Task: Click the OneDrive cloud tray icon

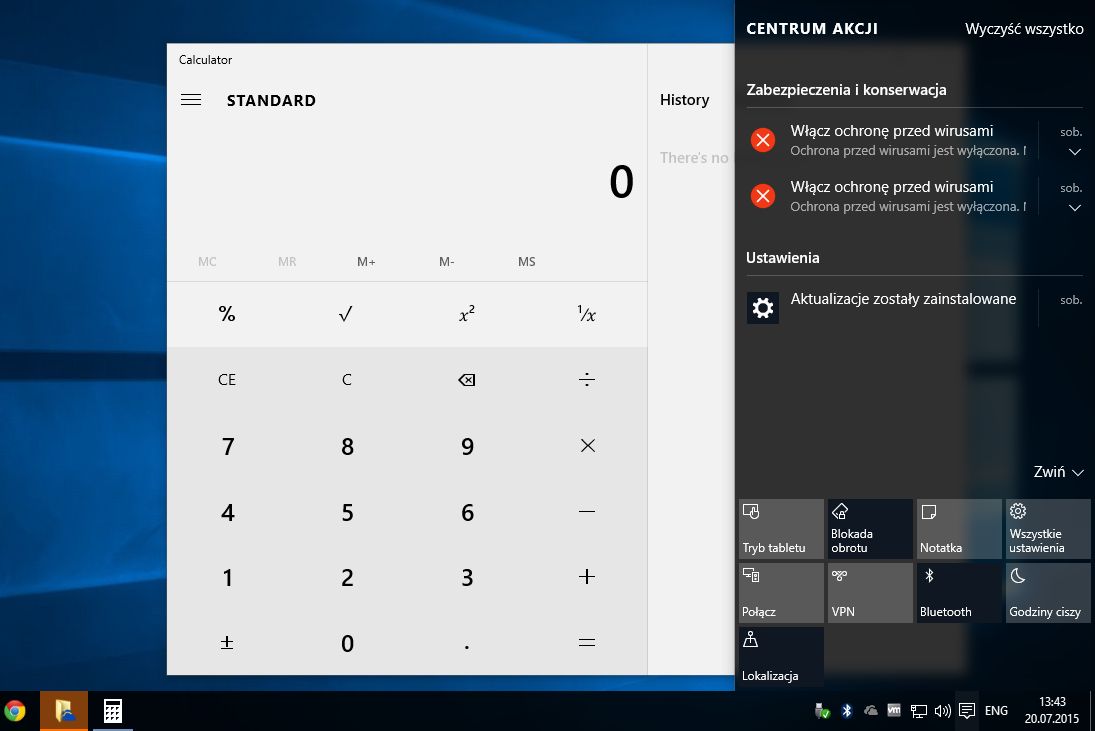Action: (870, 711)
